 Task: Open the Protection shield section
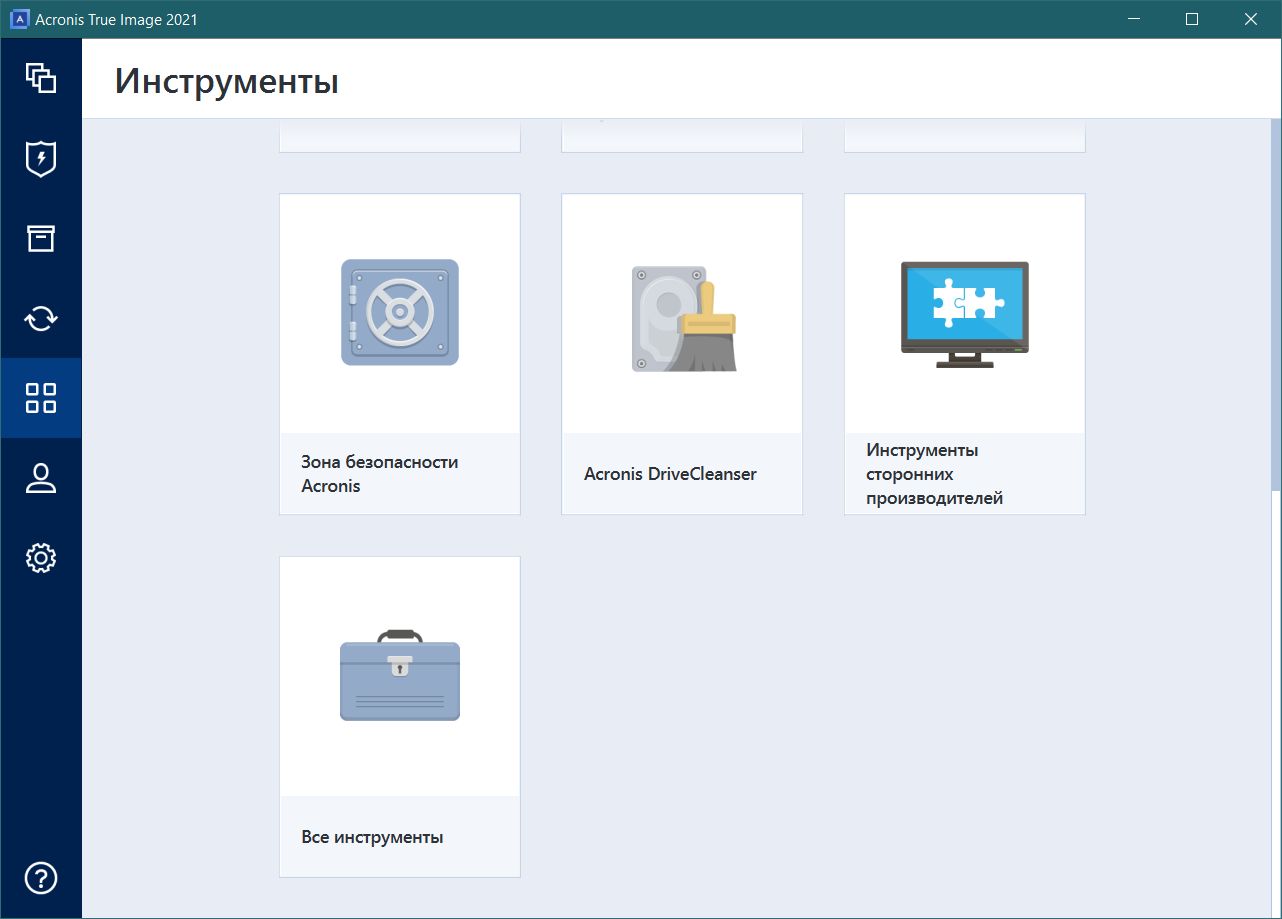tap(41, 158)
